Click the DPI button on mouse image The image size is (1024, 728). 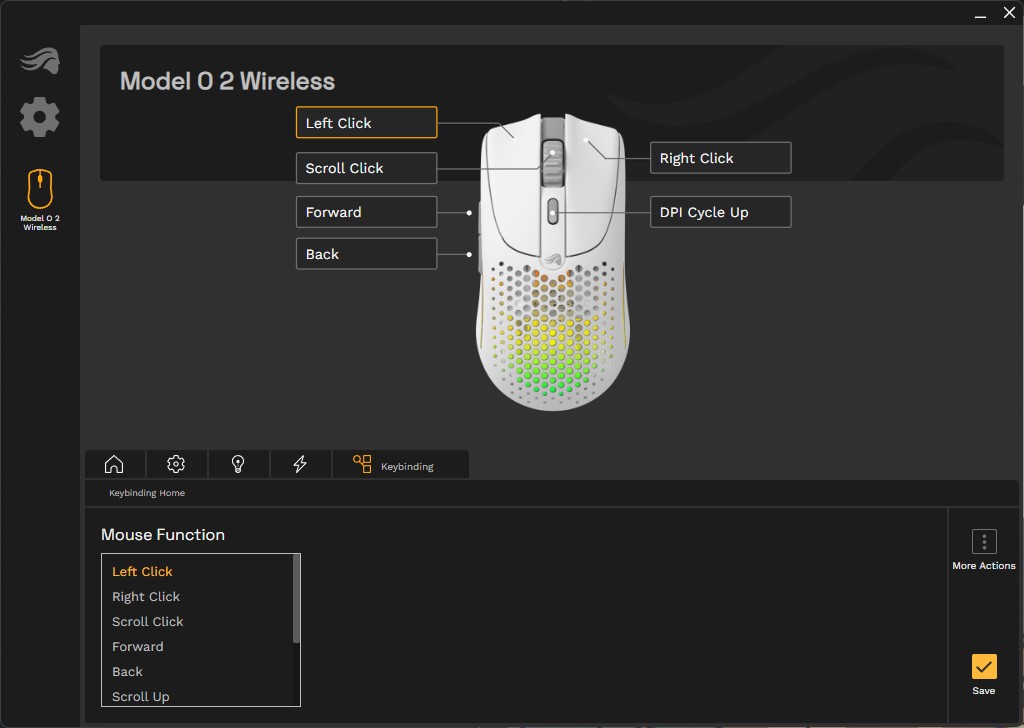(x=552, y=212)
